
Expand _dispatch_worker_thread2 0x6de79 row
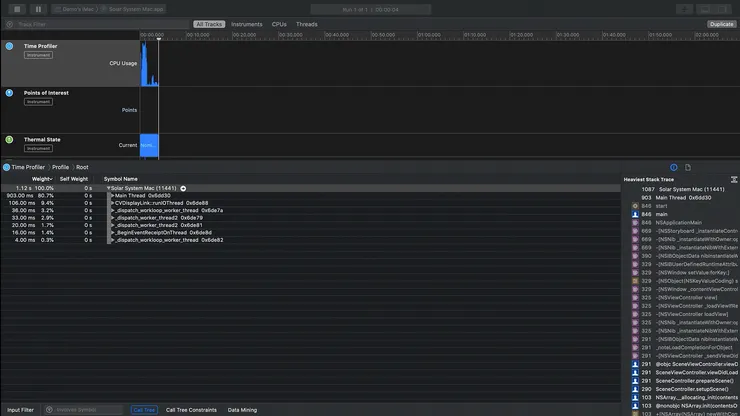pos(112,218)
